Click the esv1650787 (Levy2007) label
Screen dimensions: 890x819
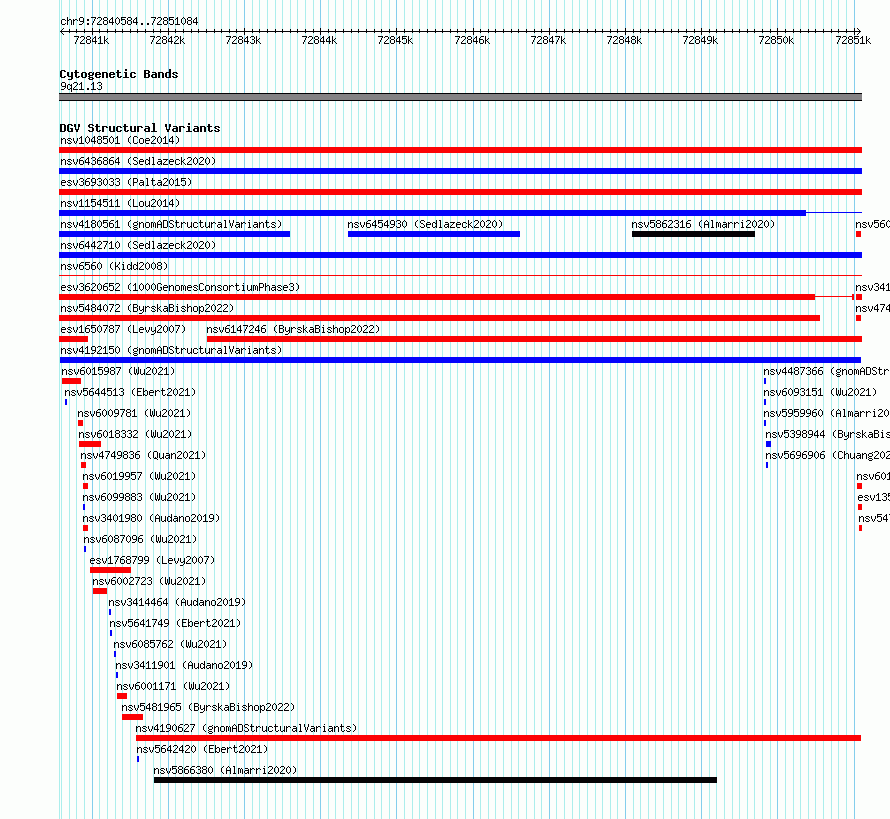tap(123, 329)
